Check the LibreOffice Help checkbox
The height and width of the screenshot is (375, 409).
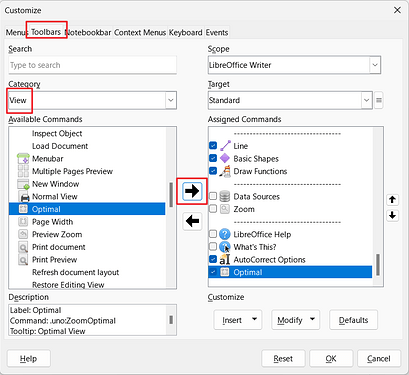point(213,234)
